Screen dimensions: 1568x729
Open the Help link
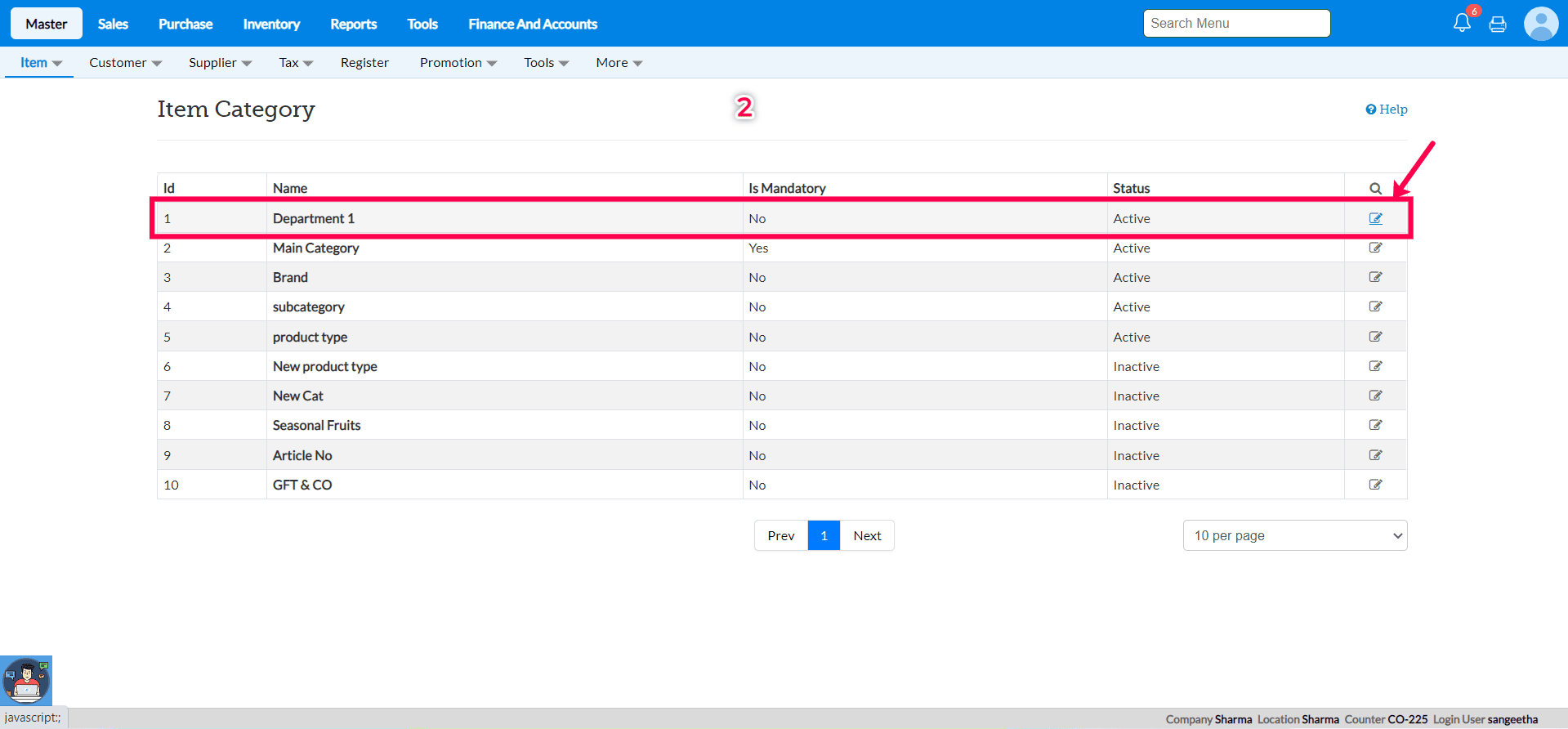point(1387,110)
